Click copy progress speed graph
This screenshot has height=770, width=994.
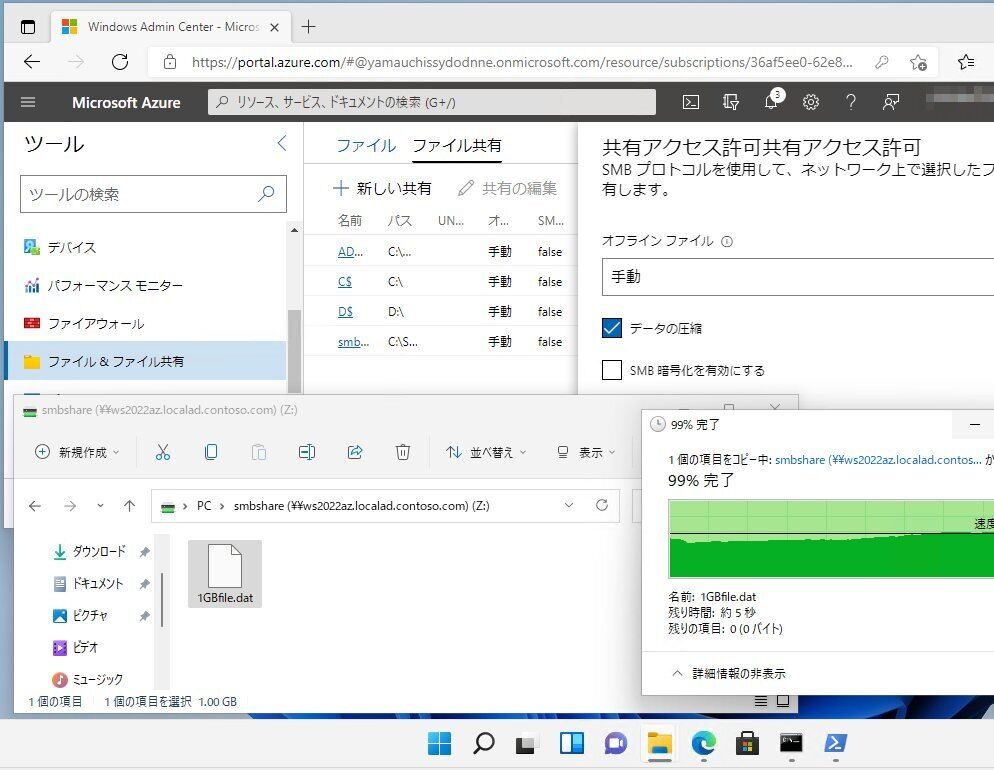[x=831, y=539]
